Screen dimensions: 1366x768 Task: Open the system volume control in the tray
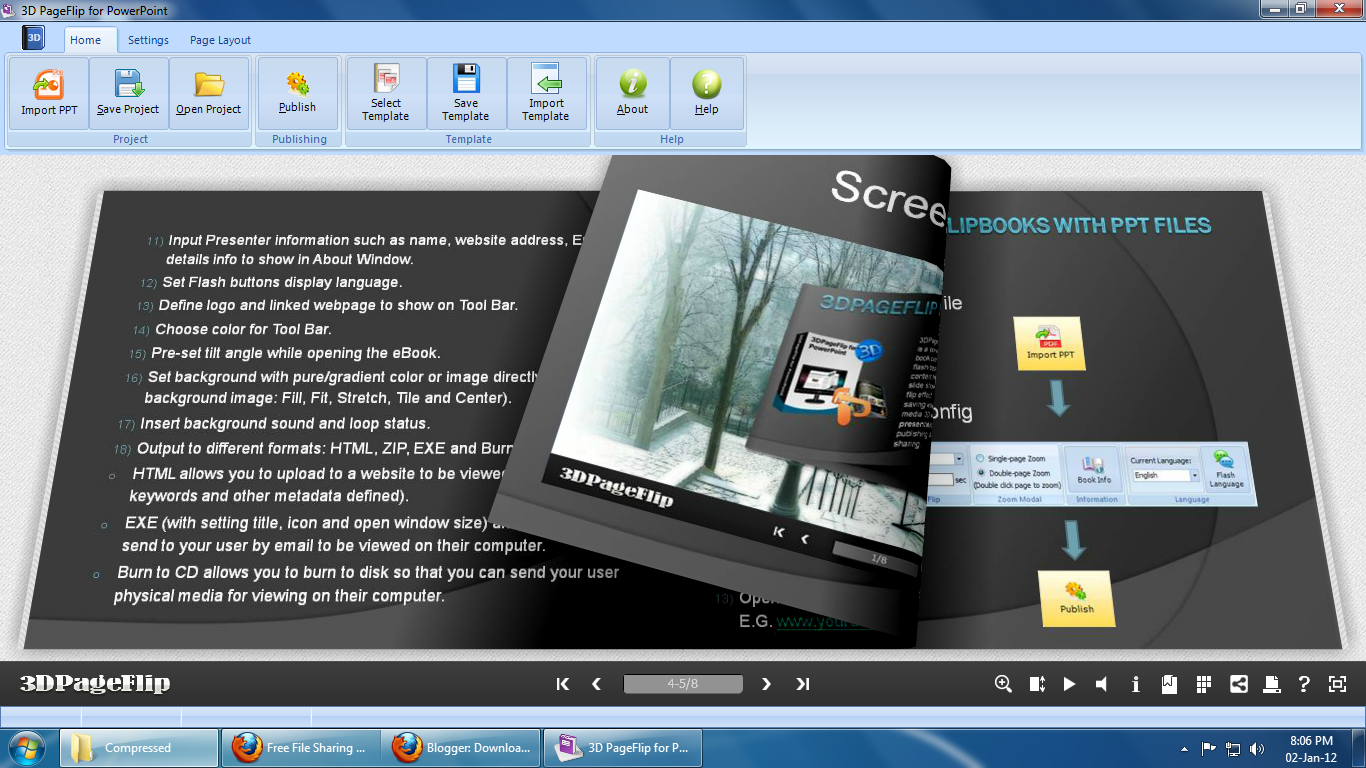tap(1257, 748)
